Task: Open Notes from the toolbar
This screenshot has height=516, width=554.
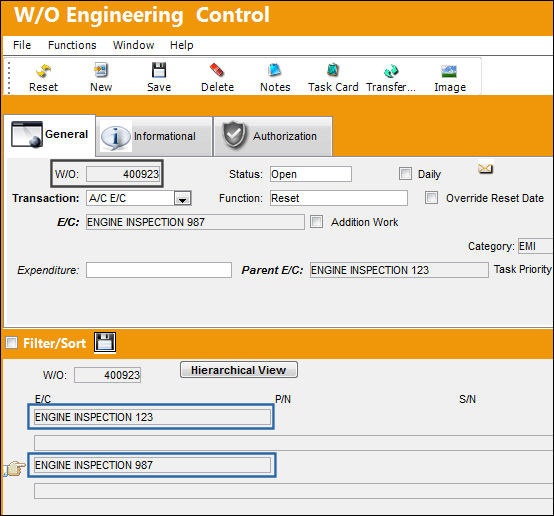Action: [275, 70]
